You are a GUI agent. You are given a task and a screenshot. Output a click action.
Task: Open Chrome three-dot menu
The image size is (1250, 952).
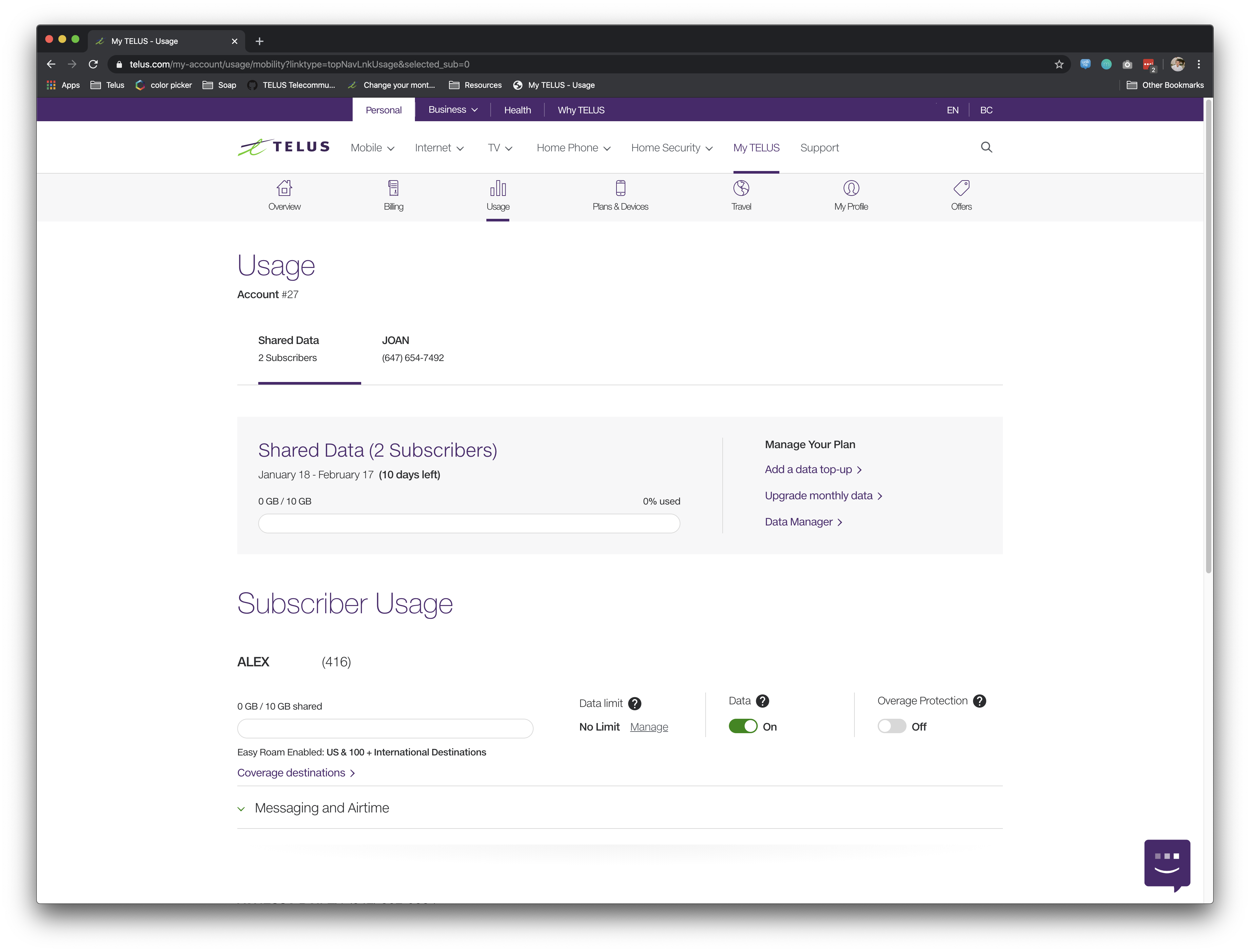[x=1199, y=64]
